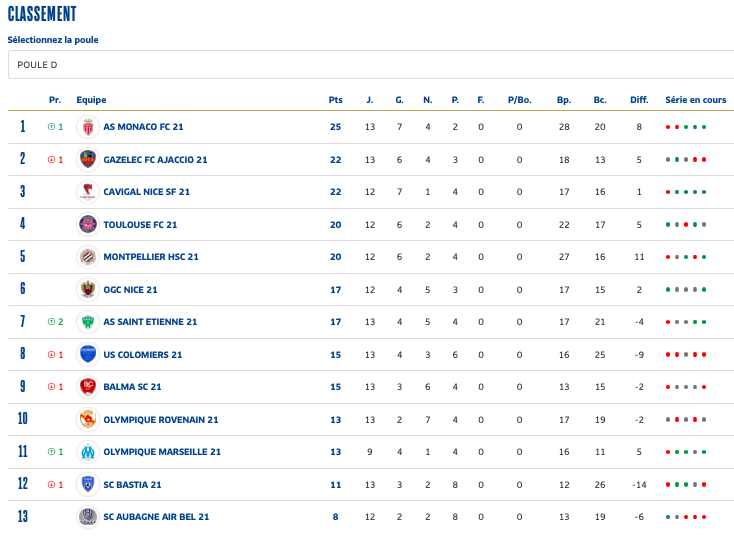734x537 pixels.
Task: Click AS Monaco's recent form dots
Action: tap(686, 127)
